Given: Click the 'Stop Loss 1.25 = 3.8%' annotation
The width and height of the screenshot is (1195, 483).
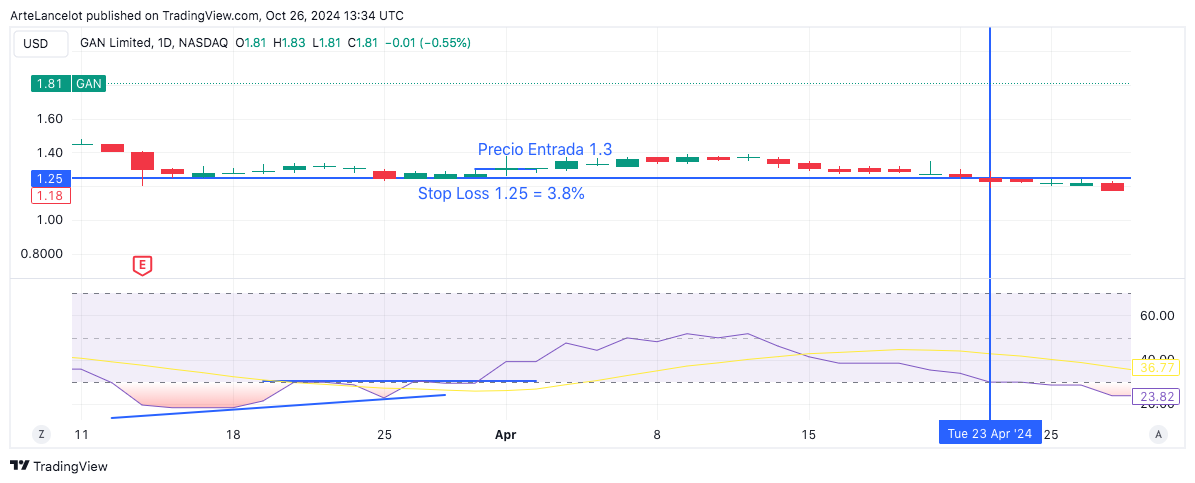Looking at the screenshot, I should (501, 194).
